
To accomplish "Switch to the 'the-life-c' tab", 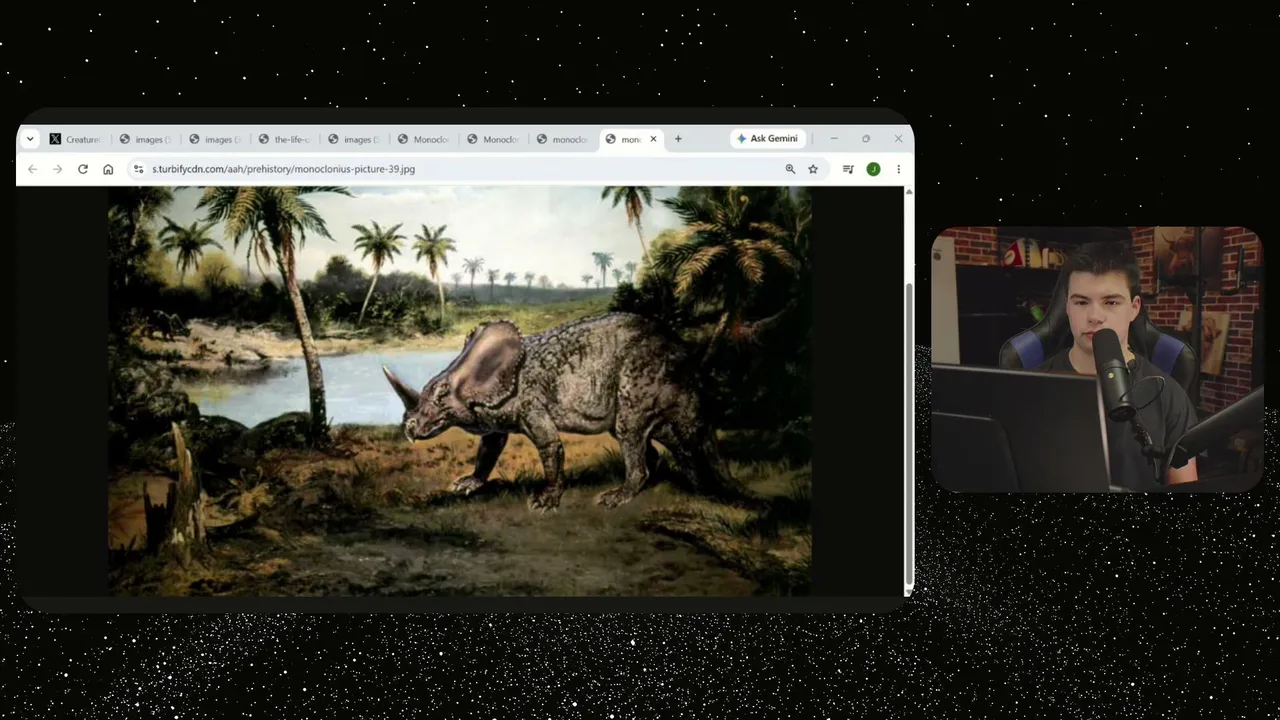I will click(283, 139).
